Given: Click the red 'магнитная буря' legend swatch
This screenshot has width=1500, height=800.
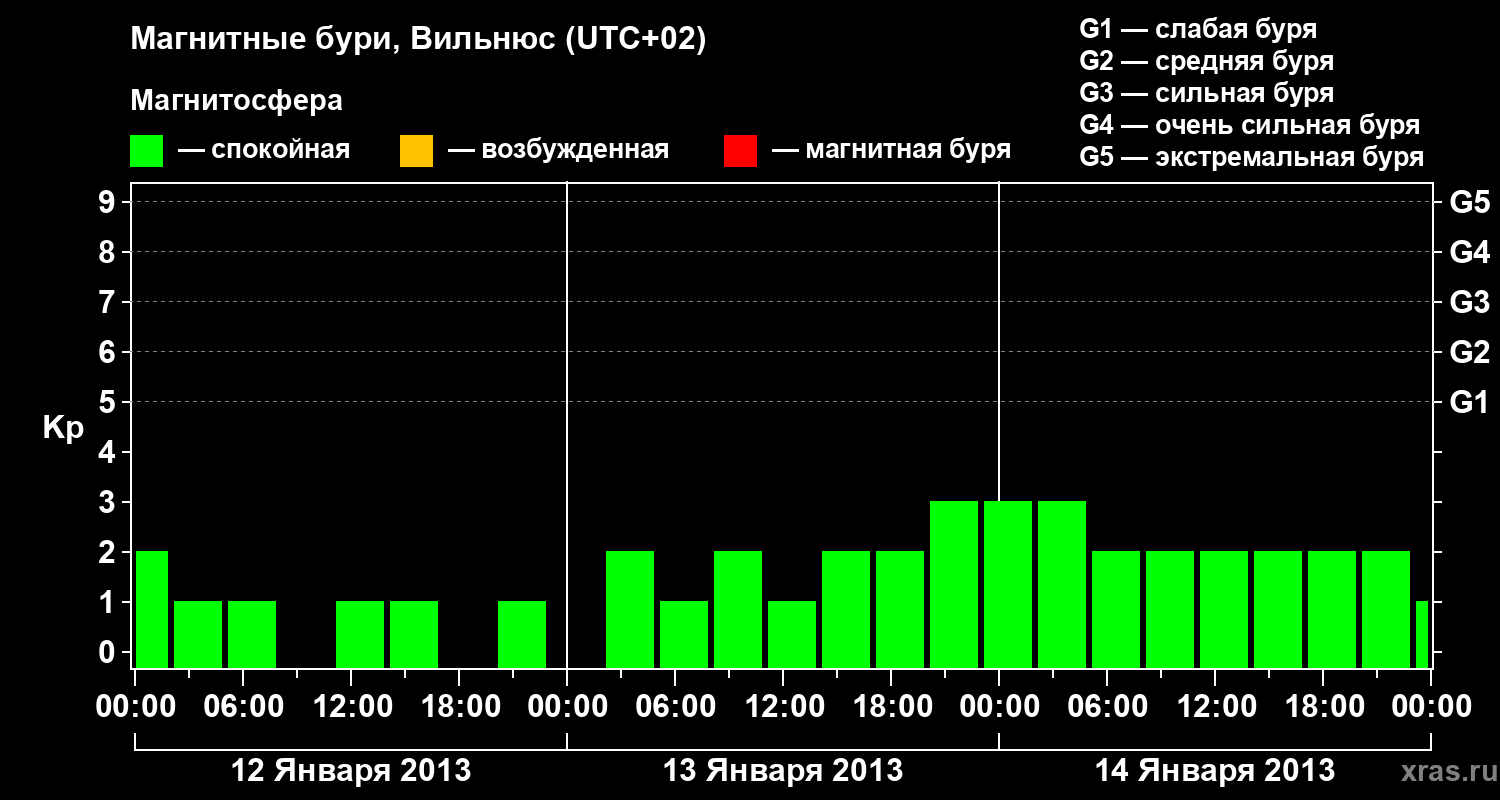Looking at the screenshot, I should 740,151.
